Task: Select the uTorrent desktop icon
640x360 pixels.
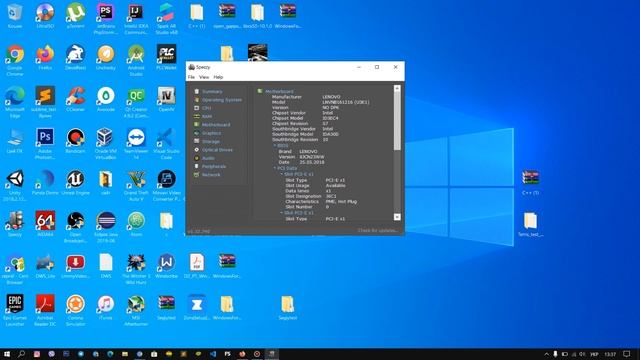Action: tap(76, 16)
